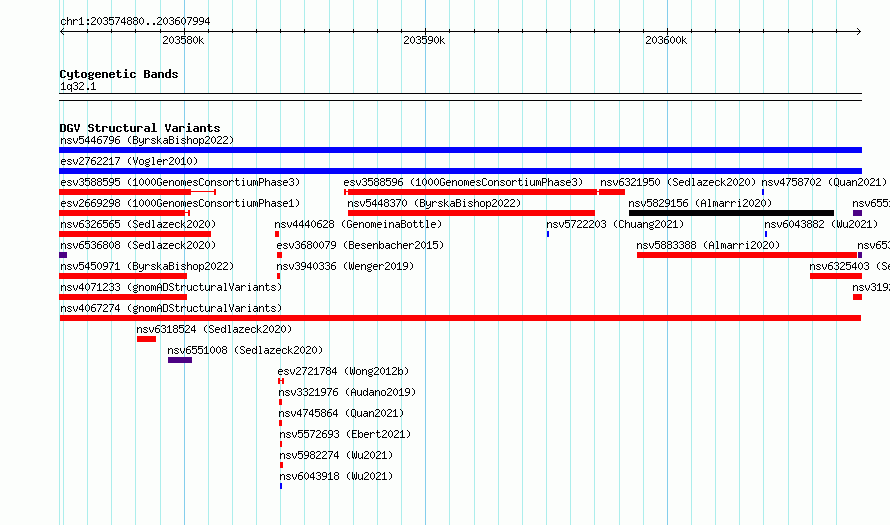Click nsv3940336 (Wenger2019) label
Viewport: 890px width, 525px height.
click(345, 266)
